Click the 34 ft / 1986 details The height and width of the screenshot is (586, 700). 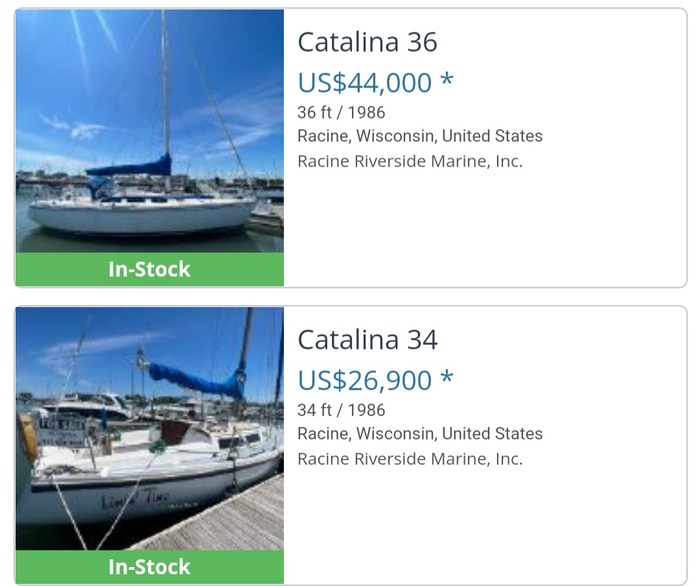341,410
